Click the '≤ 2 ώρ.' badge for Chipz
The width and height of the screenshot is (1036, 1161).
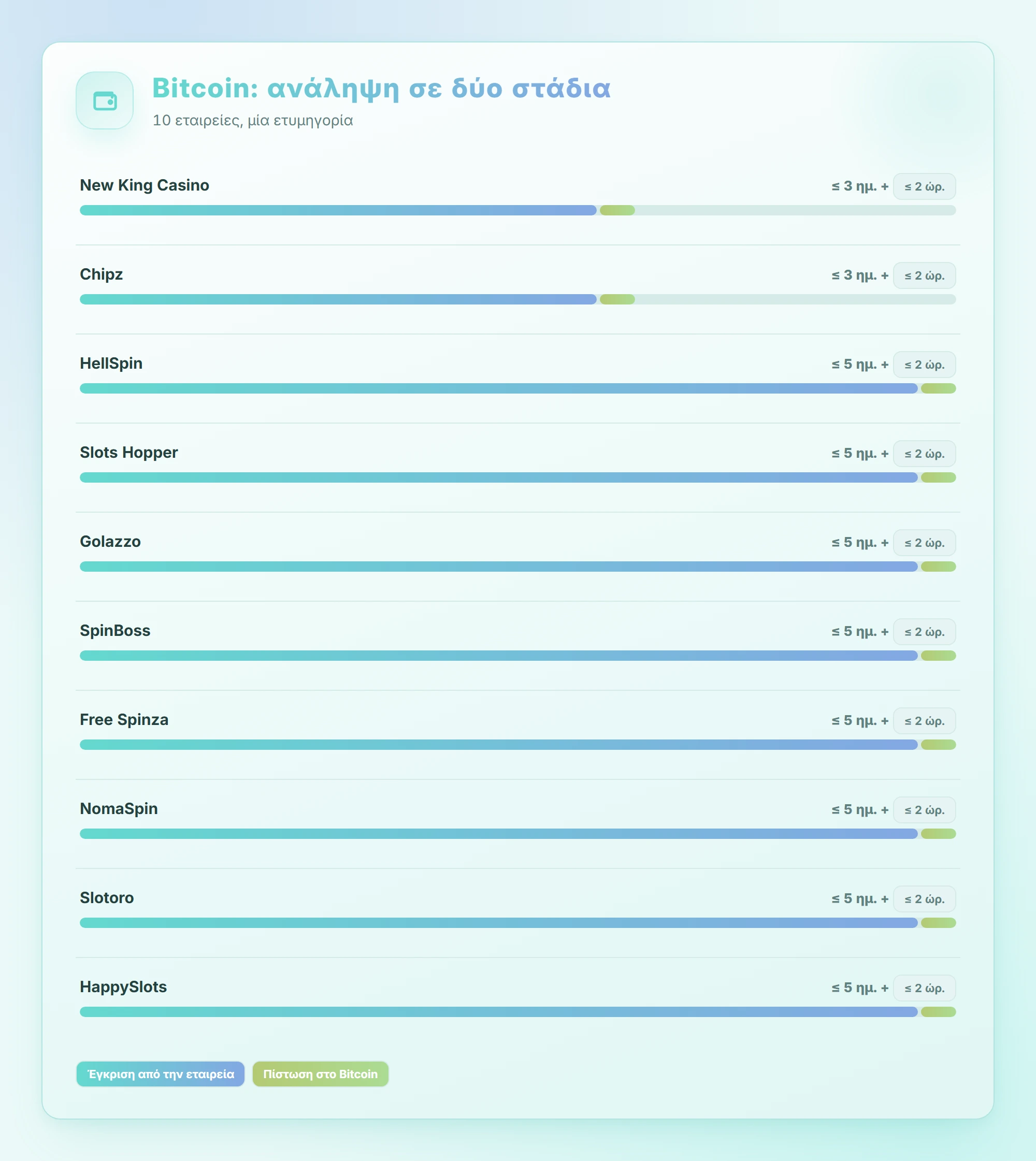(925, 275)
